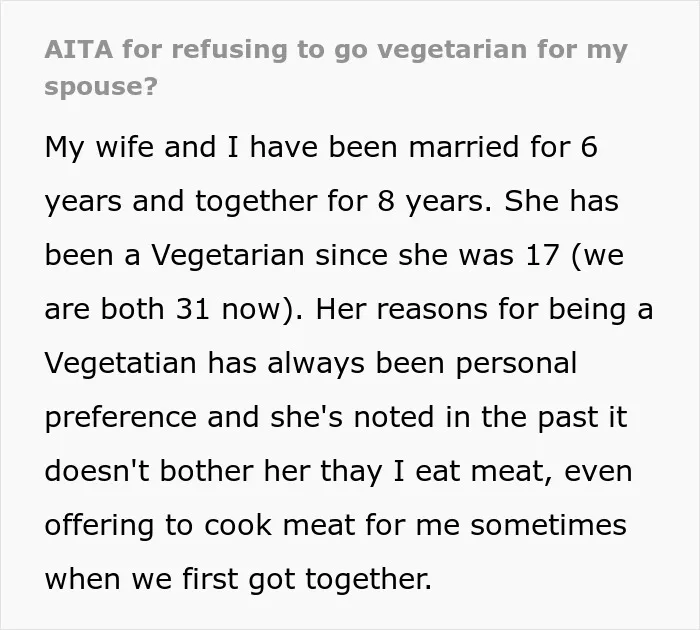Select the word "personal" in the paragraph

tap(516, 364)
